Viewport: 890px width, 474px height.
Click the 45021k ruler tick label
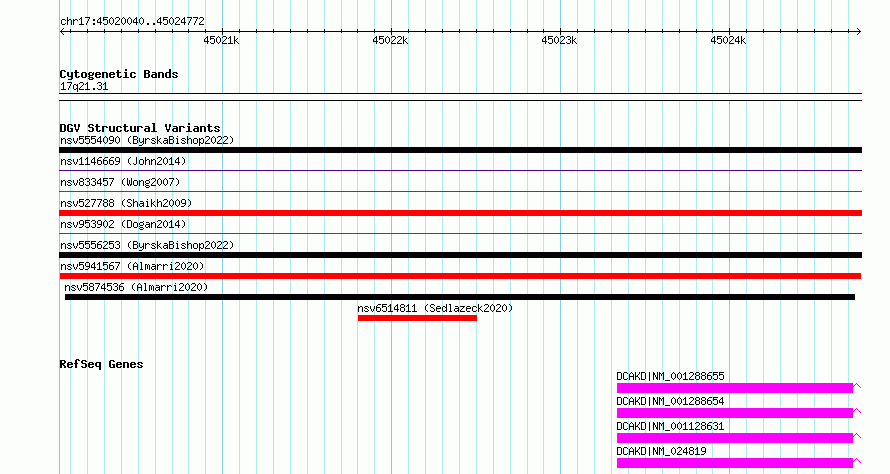click(221, 40)
